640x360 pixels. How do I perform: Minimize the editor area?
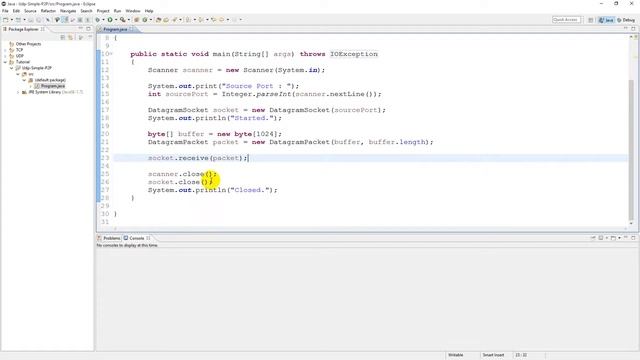click(x=626, y=29)
